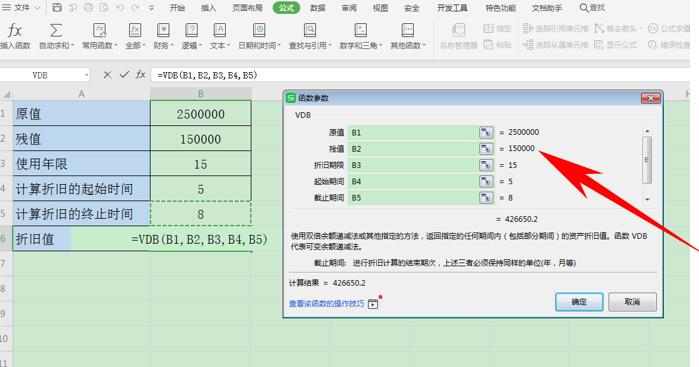Click the dialog argument list scrollbar thumb
This screenshot has height=367, width=699.
tap(647, 160)
